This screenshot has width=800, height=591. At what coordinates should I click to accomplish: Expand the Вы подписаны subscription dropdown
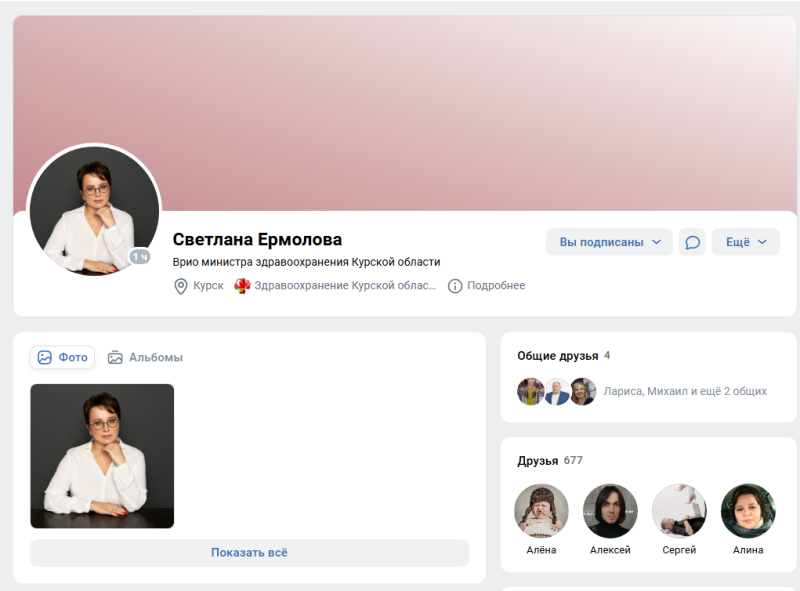tap(609, 242)
